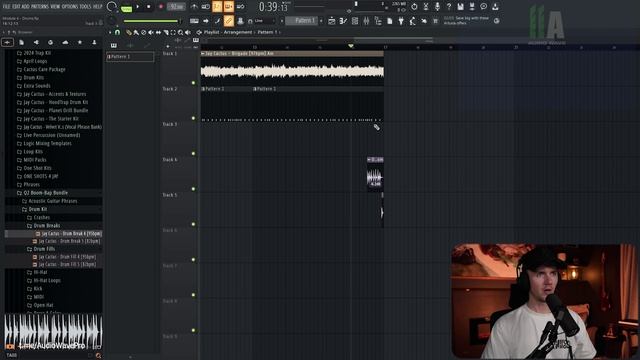This screenshot has width=640, height=360.
Task: Select the Slice tool in Playlist
Action: [x=166, y=32]
